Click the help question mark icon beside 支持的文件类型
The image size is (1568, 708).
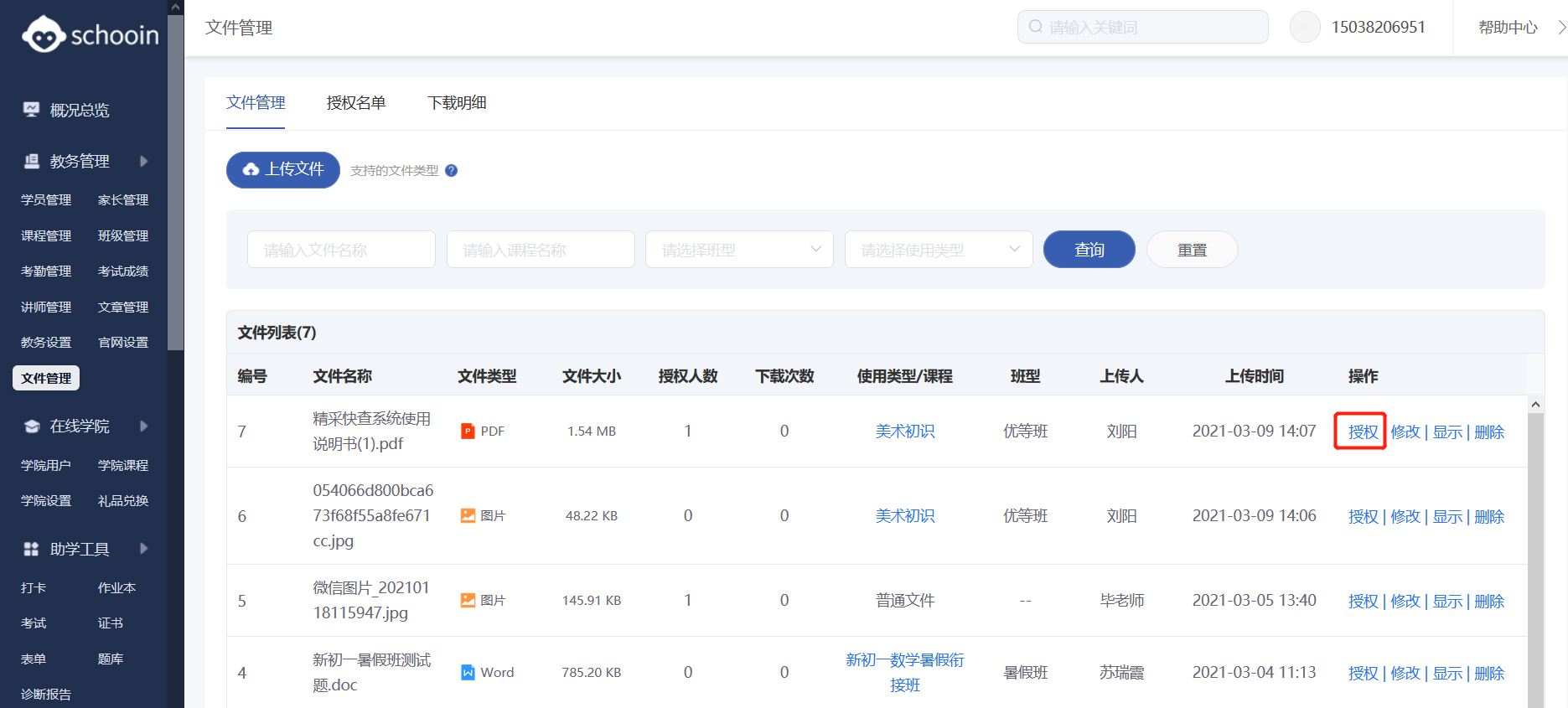click(x=451, y=170)
